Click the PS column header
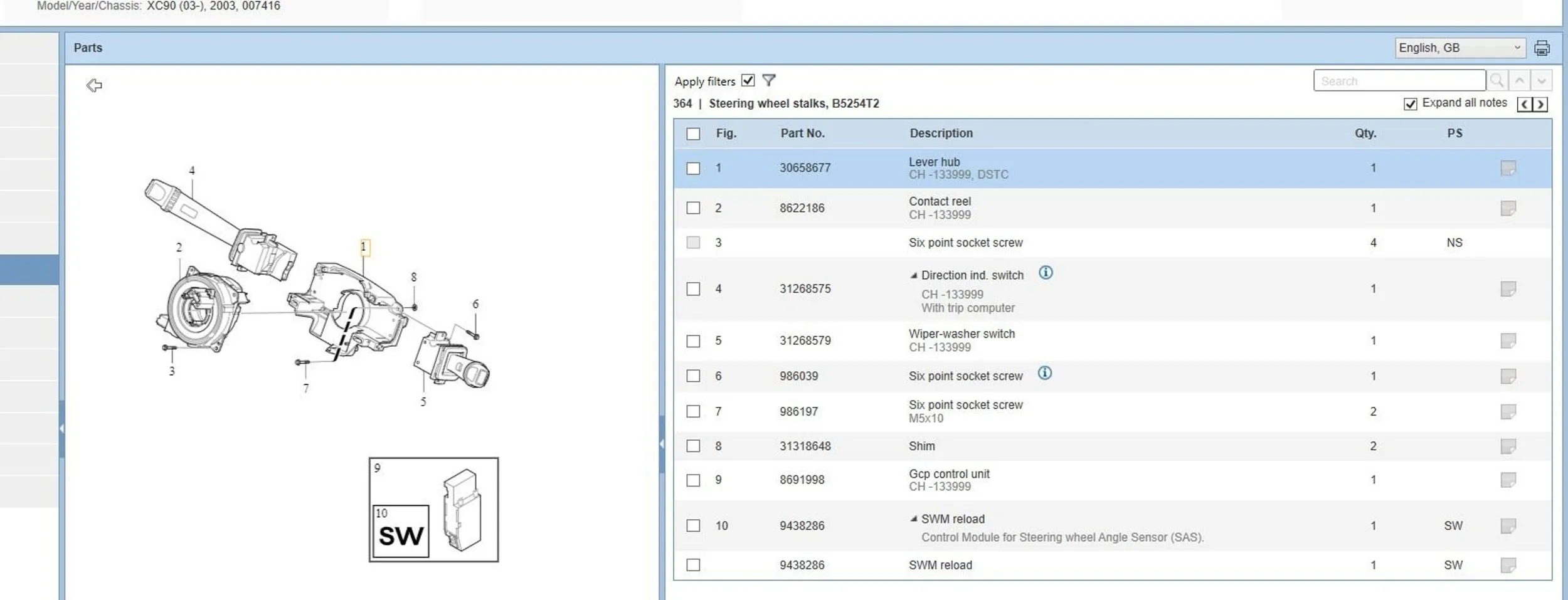 coord(1455,134)
